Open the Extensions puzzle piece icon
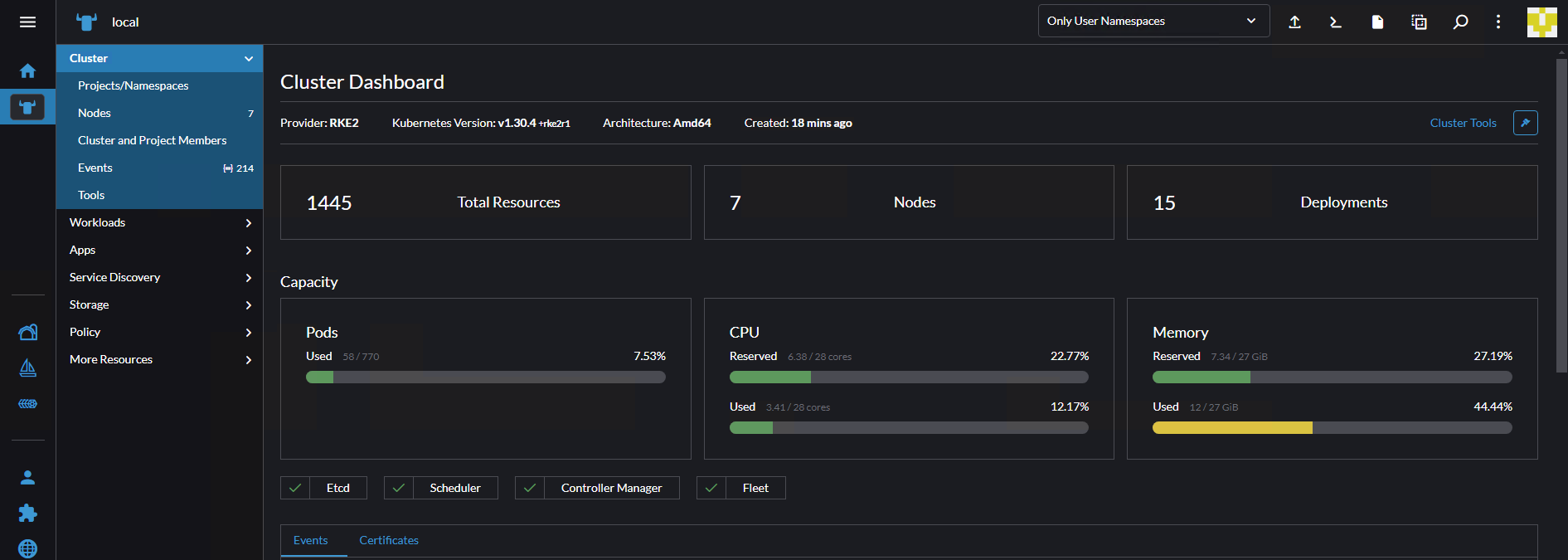Screen dimensions: 1568x560 (27, 513)
